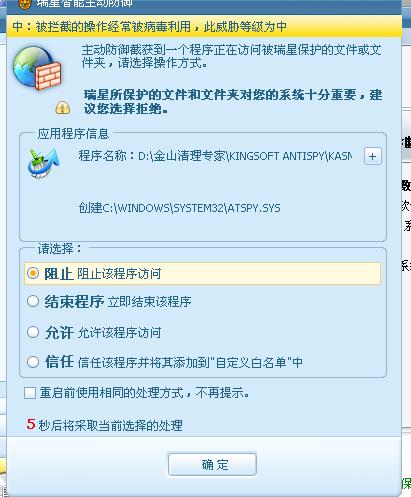Viewport: 411px width, 497px height.
Task: Click the Kingsoft cleaner program icon
Action: click(44, 163)
